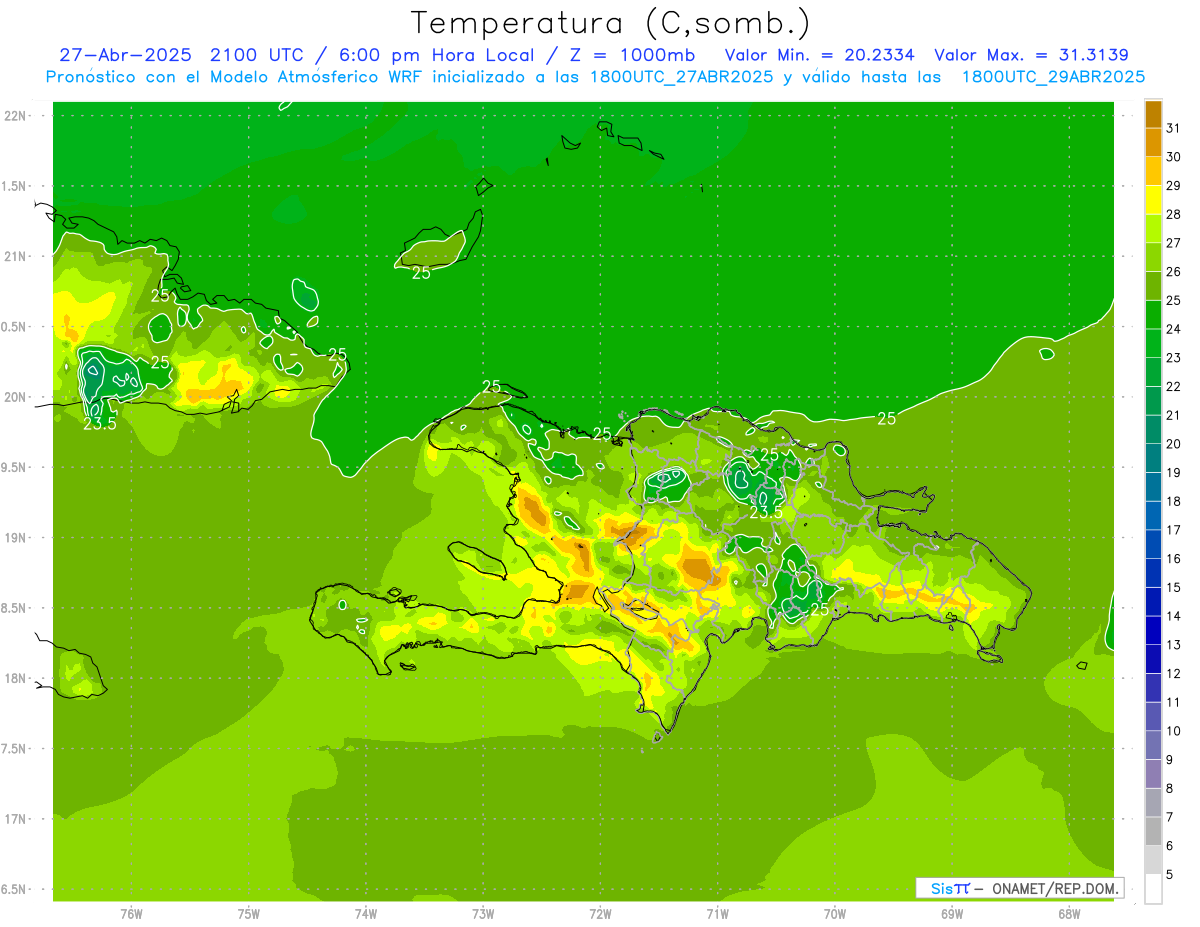Click the '31' colorbar value label
The height and width of the screenshot is (927, 1200).
pyautogui.click(x=1173, y=128)
